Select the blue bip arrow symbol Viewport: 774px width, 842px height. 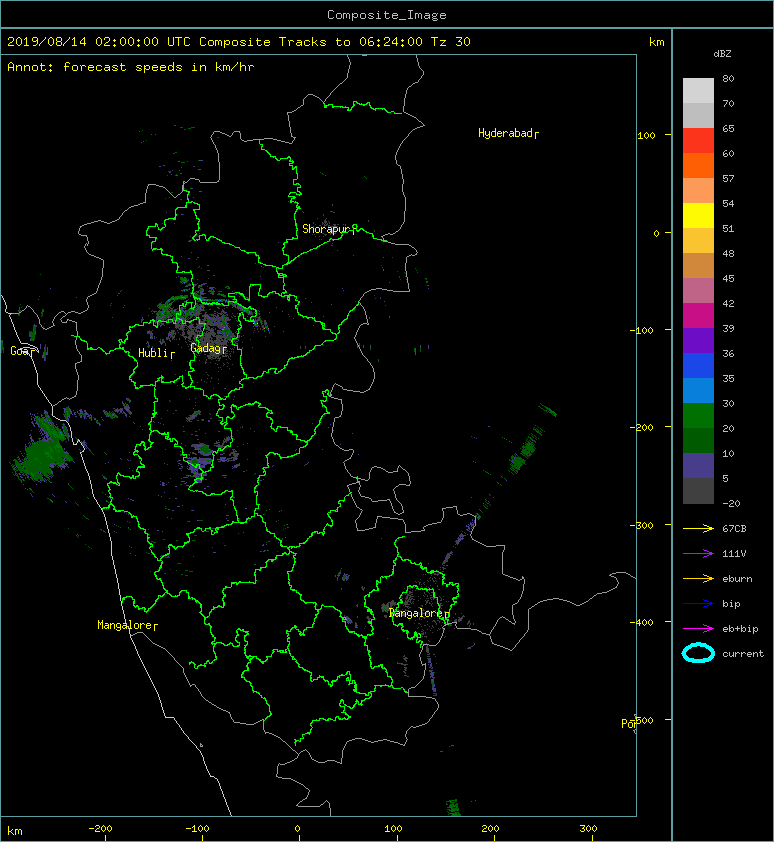click(698, 604)
